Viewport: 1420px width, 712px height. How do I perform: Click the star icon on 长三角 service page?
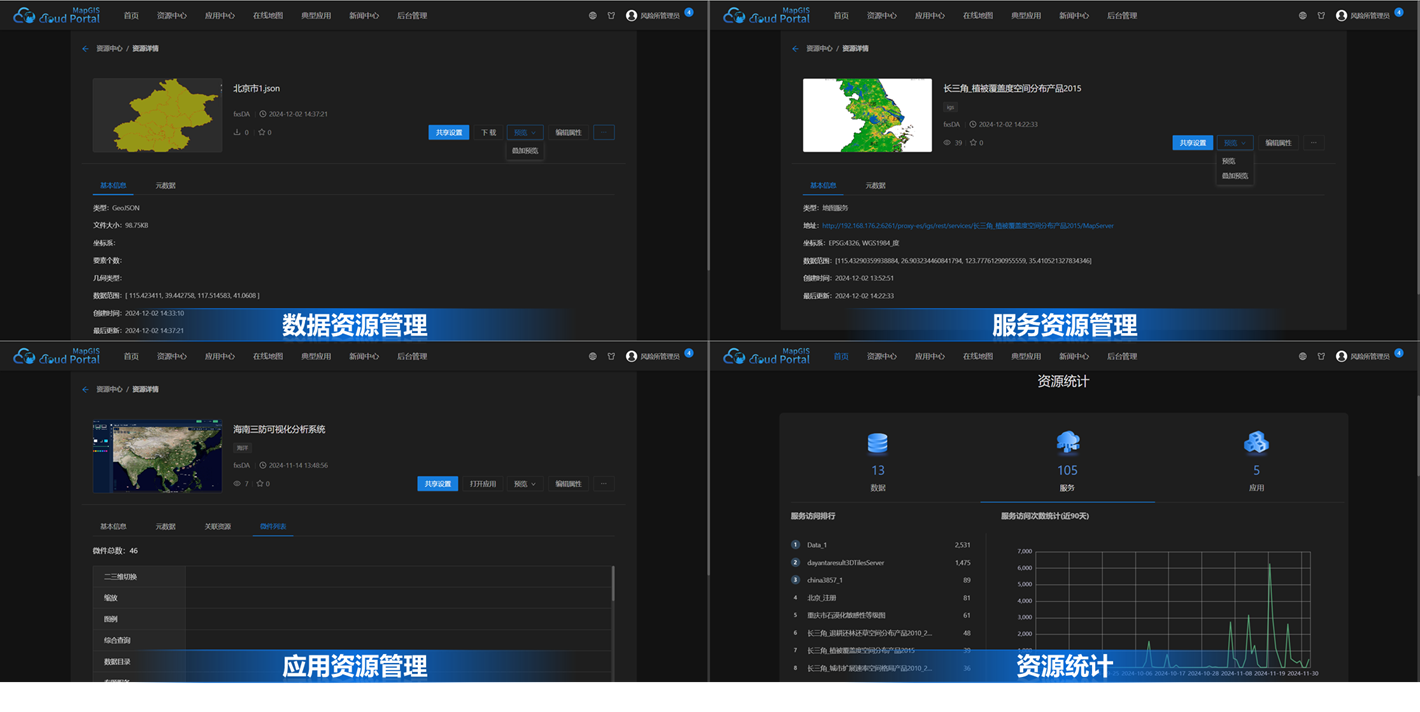pos(973,143)
